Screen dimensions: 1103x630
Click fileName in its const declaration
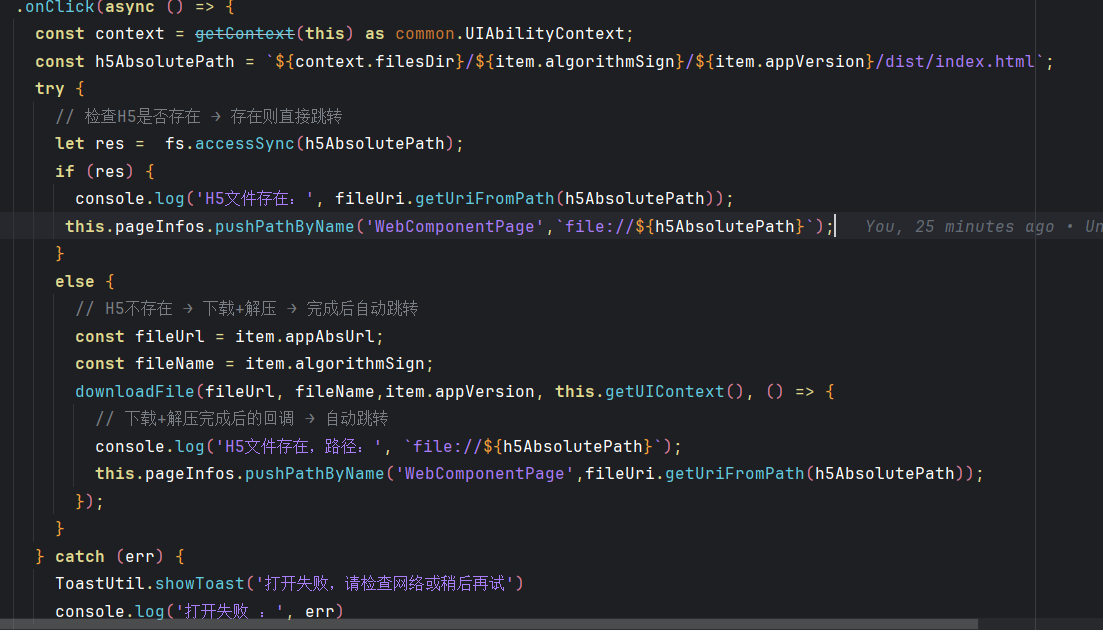(175, 364)
